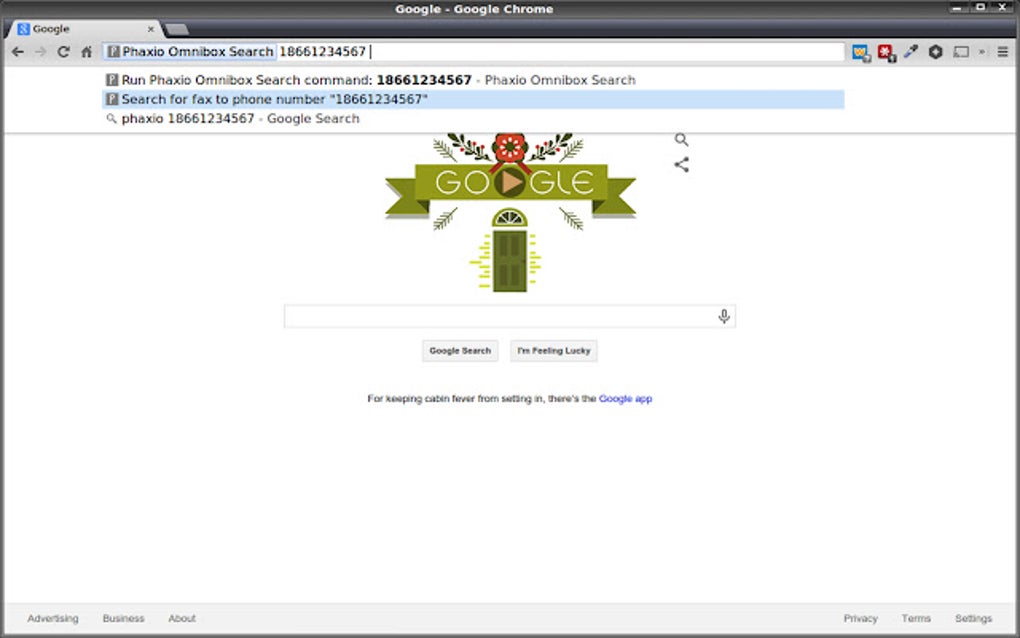Open Google search magnifier icon

pyautogui.click(x=681, y=139)
